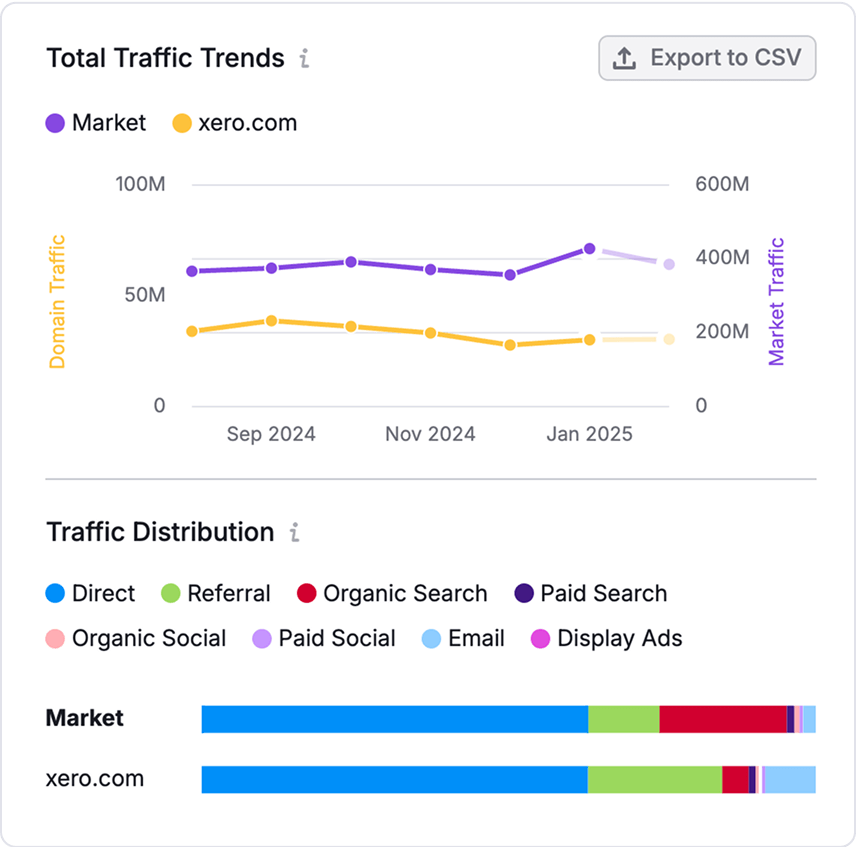Click the info icon beside Traffic Distribution
856x847 pixels.
click(x=293, y=533)
